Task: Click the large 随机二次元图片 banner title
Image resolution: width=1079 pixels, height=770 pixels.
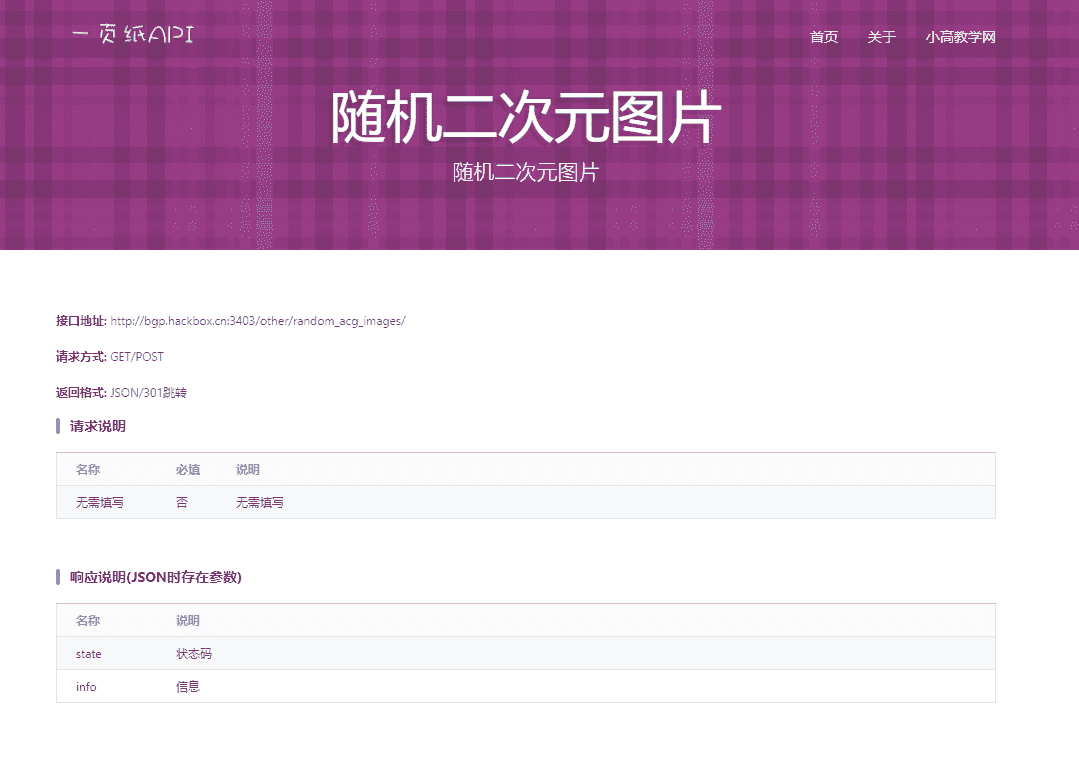Action: 525,118
